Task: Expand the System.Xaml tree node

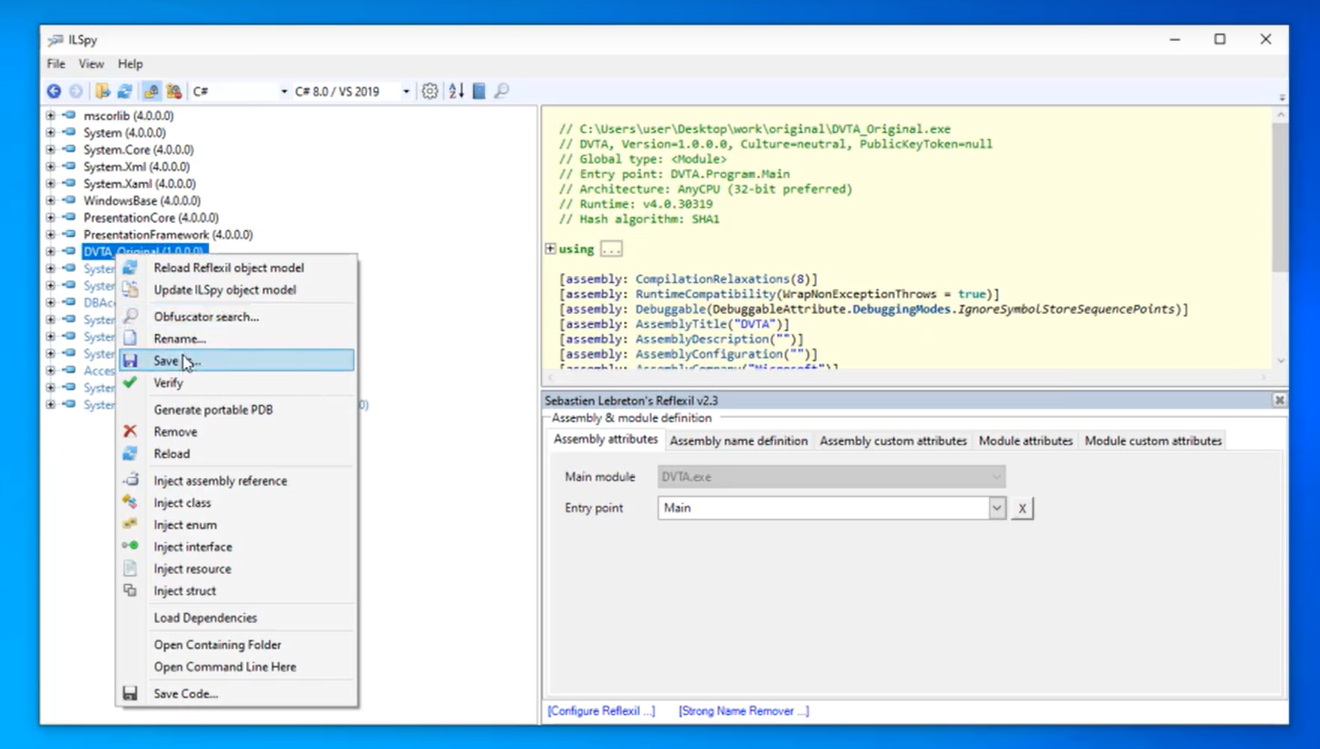Action: pyautogui.click(x=50, y=184)
